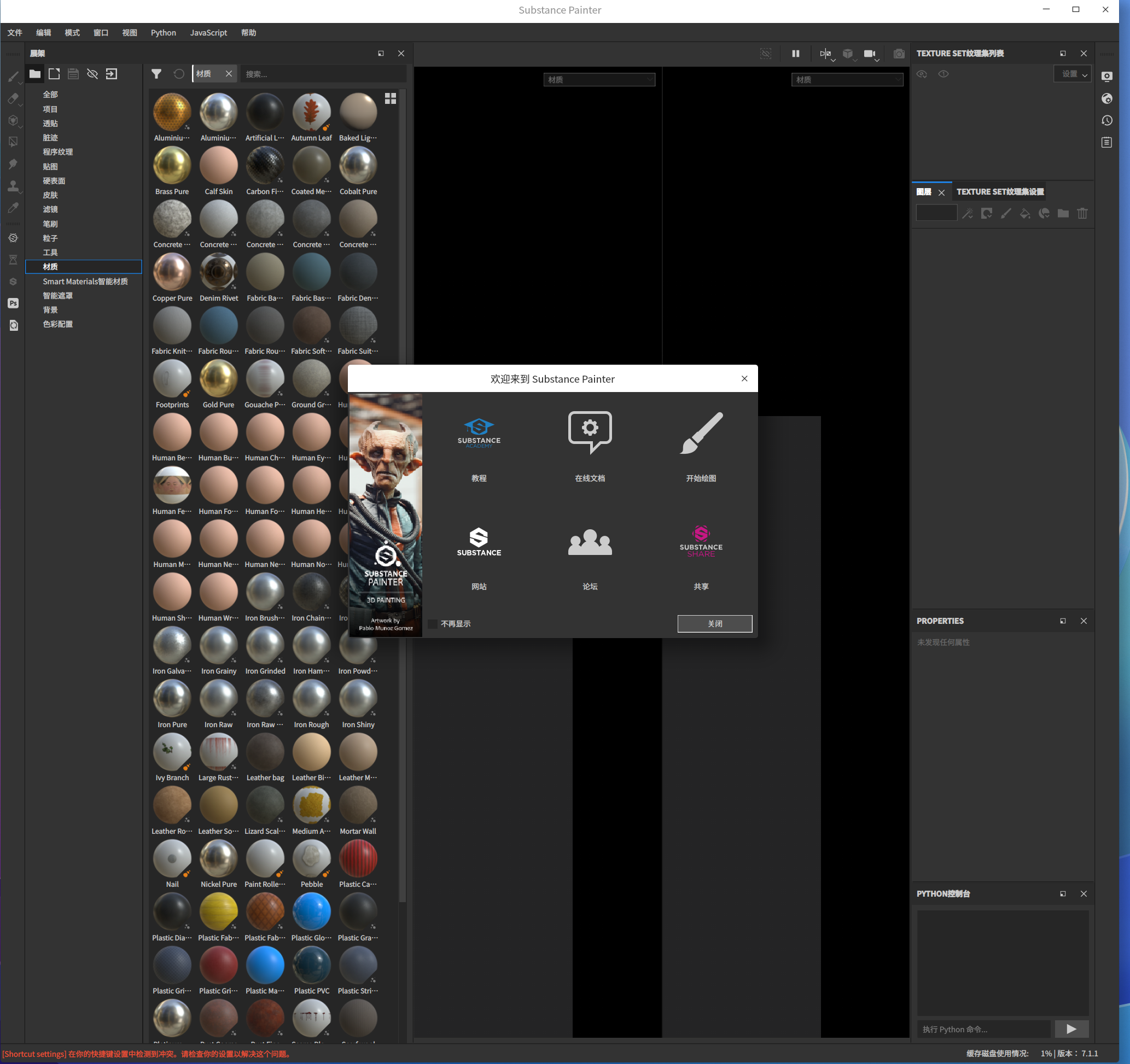Open the Substance Academy tutorials icon
Viewport: 1130px width, 1064px height.
point(479,434)
